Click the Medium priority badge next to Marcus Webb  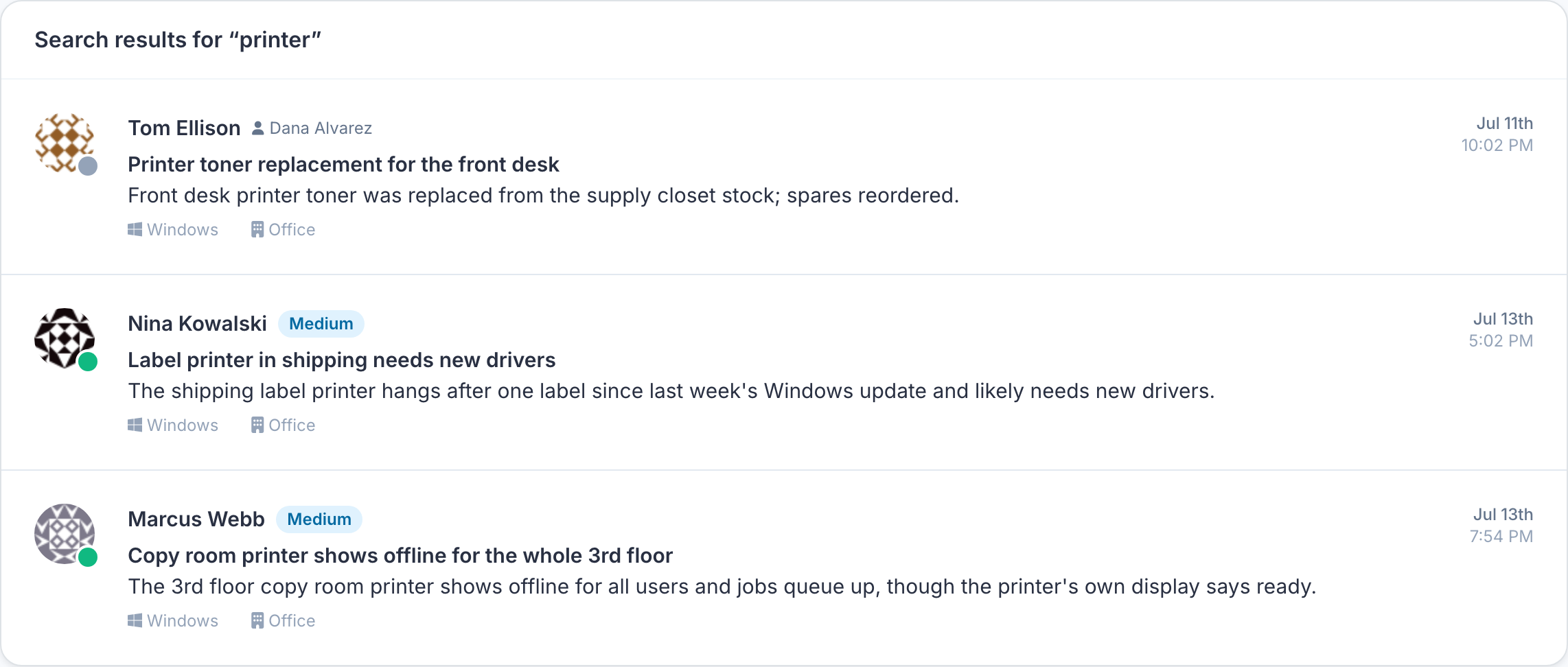(319, 519)
